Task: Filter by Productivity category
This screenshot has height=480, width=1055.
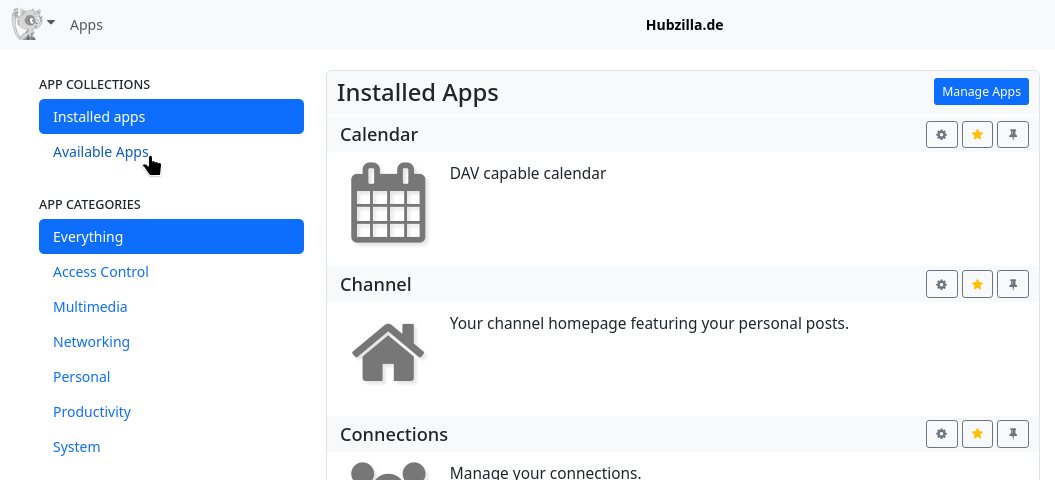Action: [x=92, y=412]
